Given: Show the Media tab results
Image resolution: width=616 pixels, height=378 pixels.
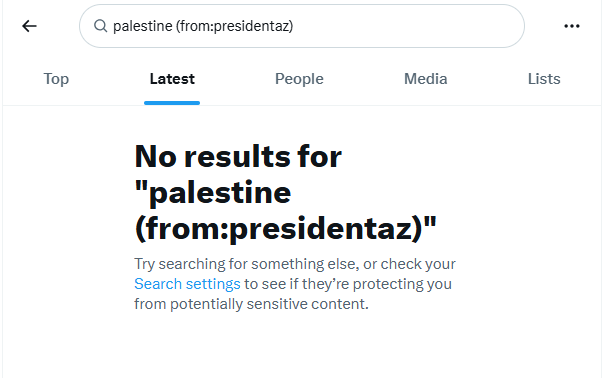Looking at the screenshot, I should [x=425, y=79].
